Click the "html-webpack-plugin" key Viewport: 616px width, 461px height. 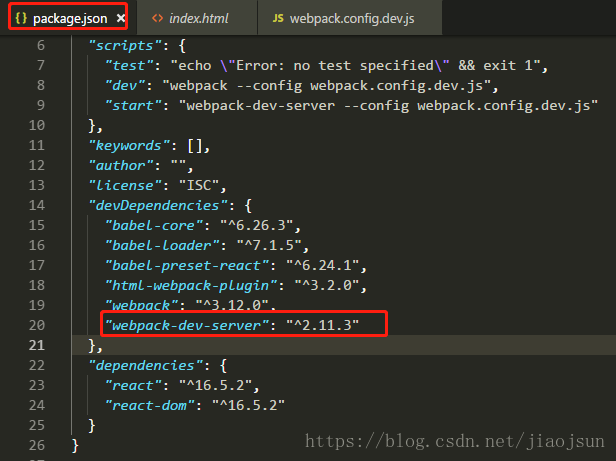click(191, 285)
